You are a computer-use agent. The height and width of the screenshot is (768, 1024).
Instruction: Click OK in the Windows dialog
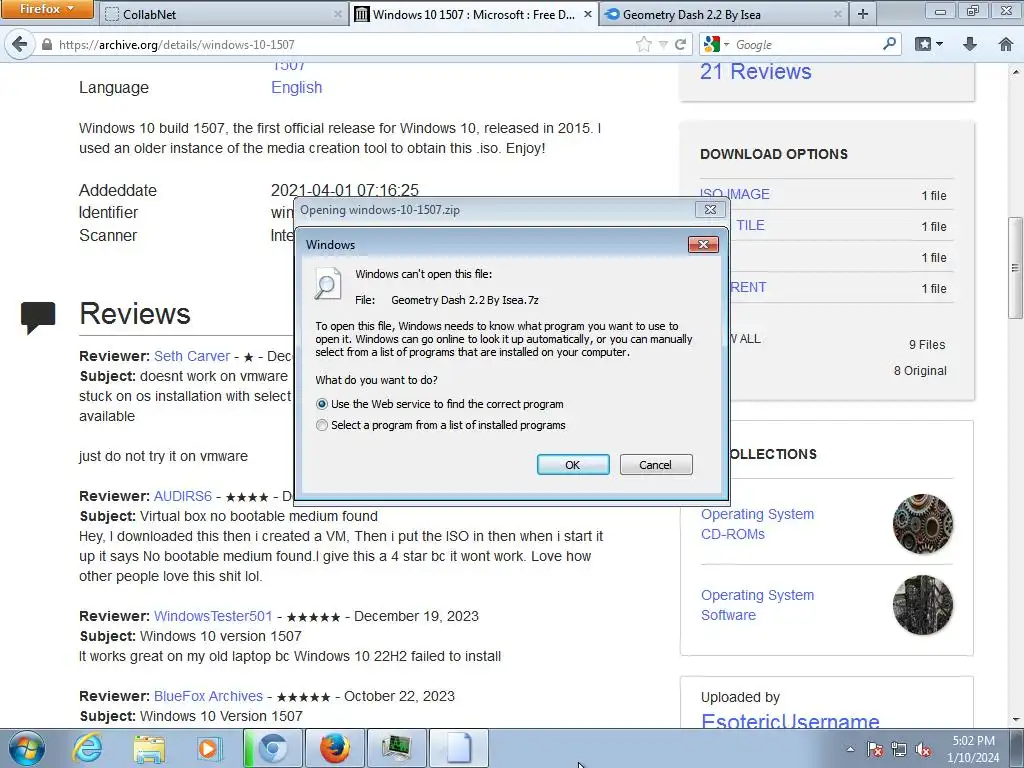tap(573, 464)
